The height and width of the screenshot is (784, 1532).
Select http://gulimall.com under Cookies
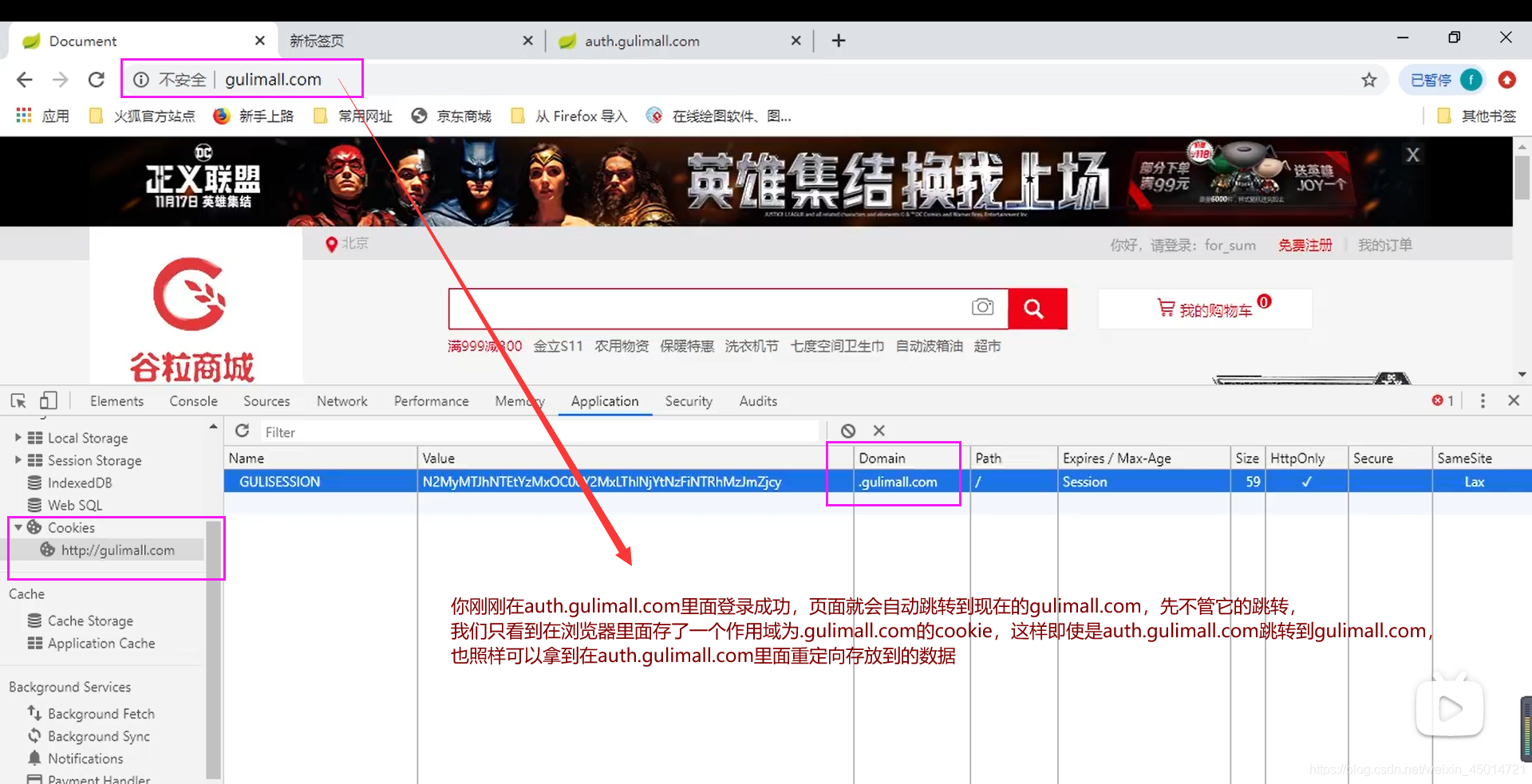click(x=117, y=550)
